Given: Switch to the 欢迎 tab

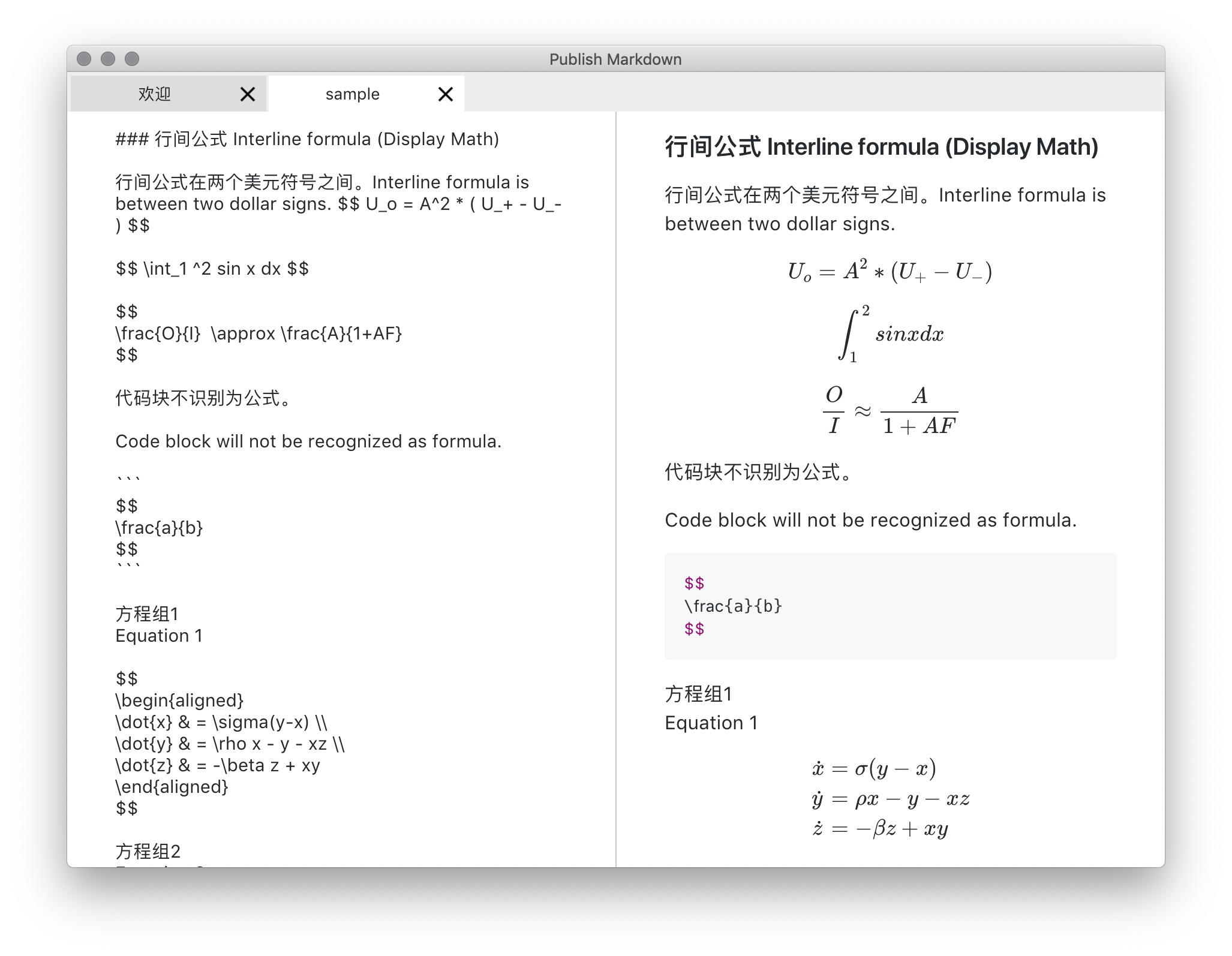Looking at the screenshot, I should click(x=155, y=94).
